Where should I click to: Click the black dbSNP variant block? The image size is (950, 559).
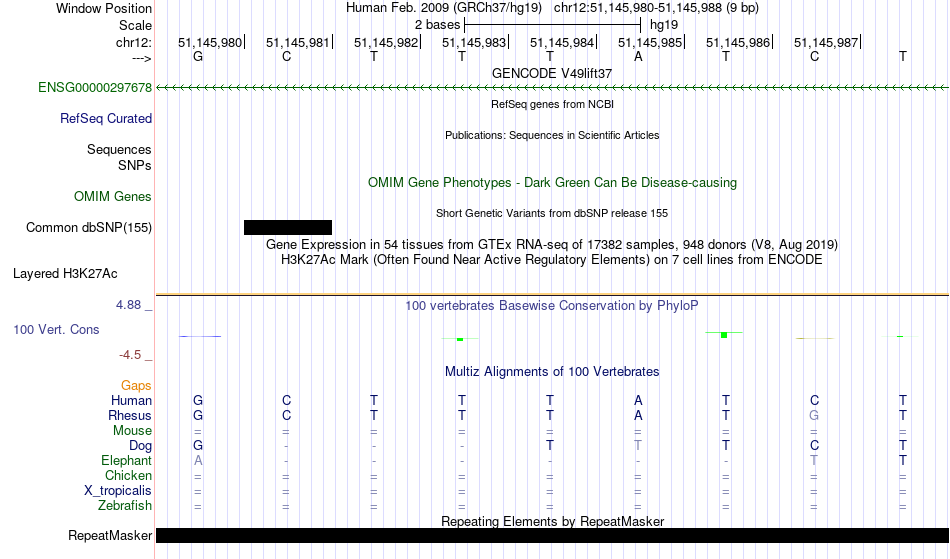click(288, 227)
